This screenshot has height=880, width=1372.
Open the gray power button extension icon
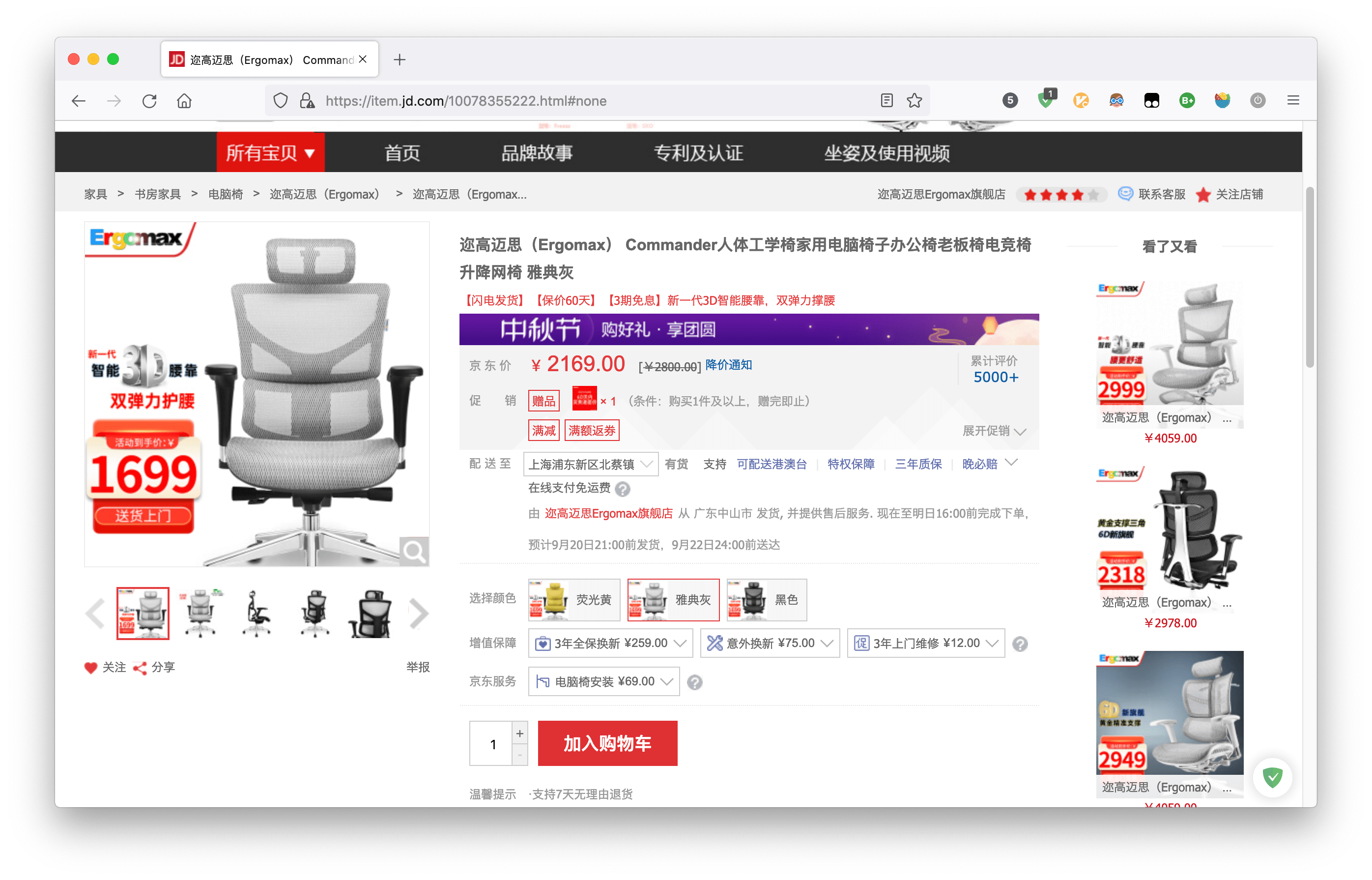[1258, 101]
